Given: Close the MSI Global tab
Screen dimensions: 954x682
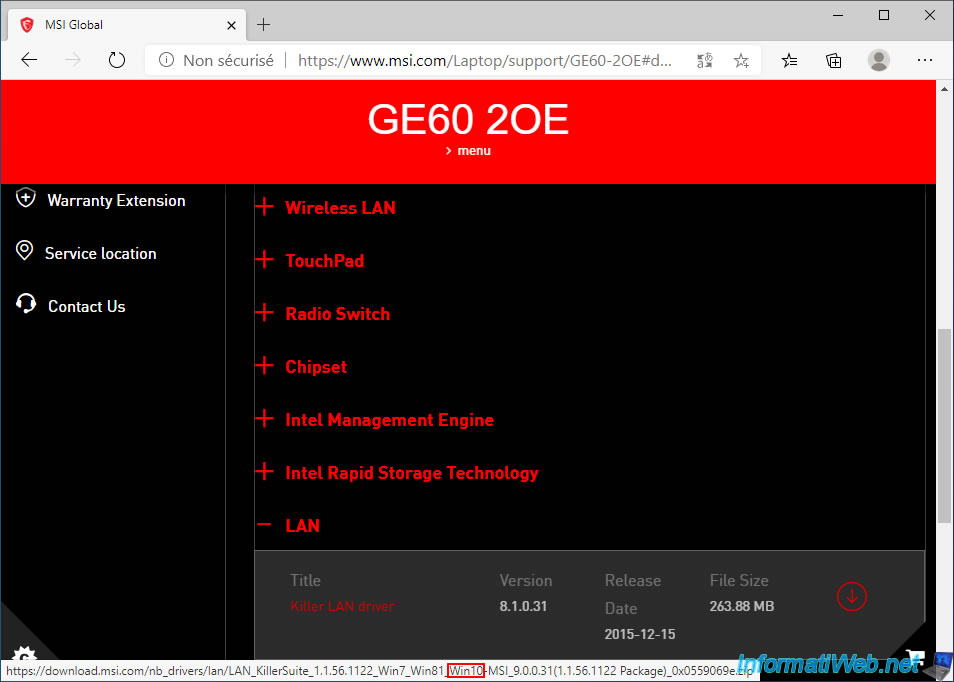Looking at the screenshot, I should click(x=231, y=26).
